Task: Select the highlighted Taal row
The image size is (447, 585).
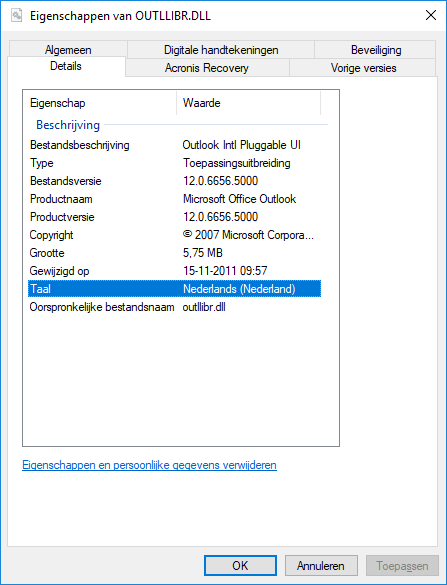Action: point(175,289)
